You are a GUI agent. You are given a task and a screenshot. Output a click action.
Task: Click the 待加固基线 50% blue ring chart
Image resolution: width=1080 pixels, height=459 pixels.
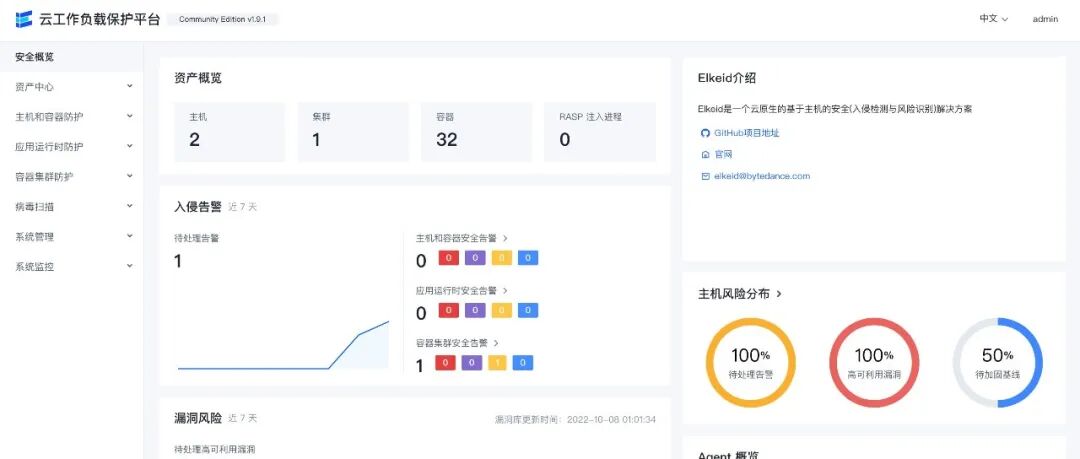tap(997, 363)
